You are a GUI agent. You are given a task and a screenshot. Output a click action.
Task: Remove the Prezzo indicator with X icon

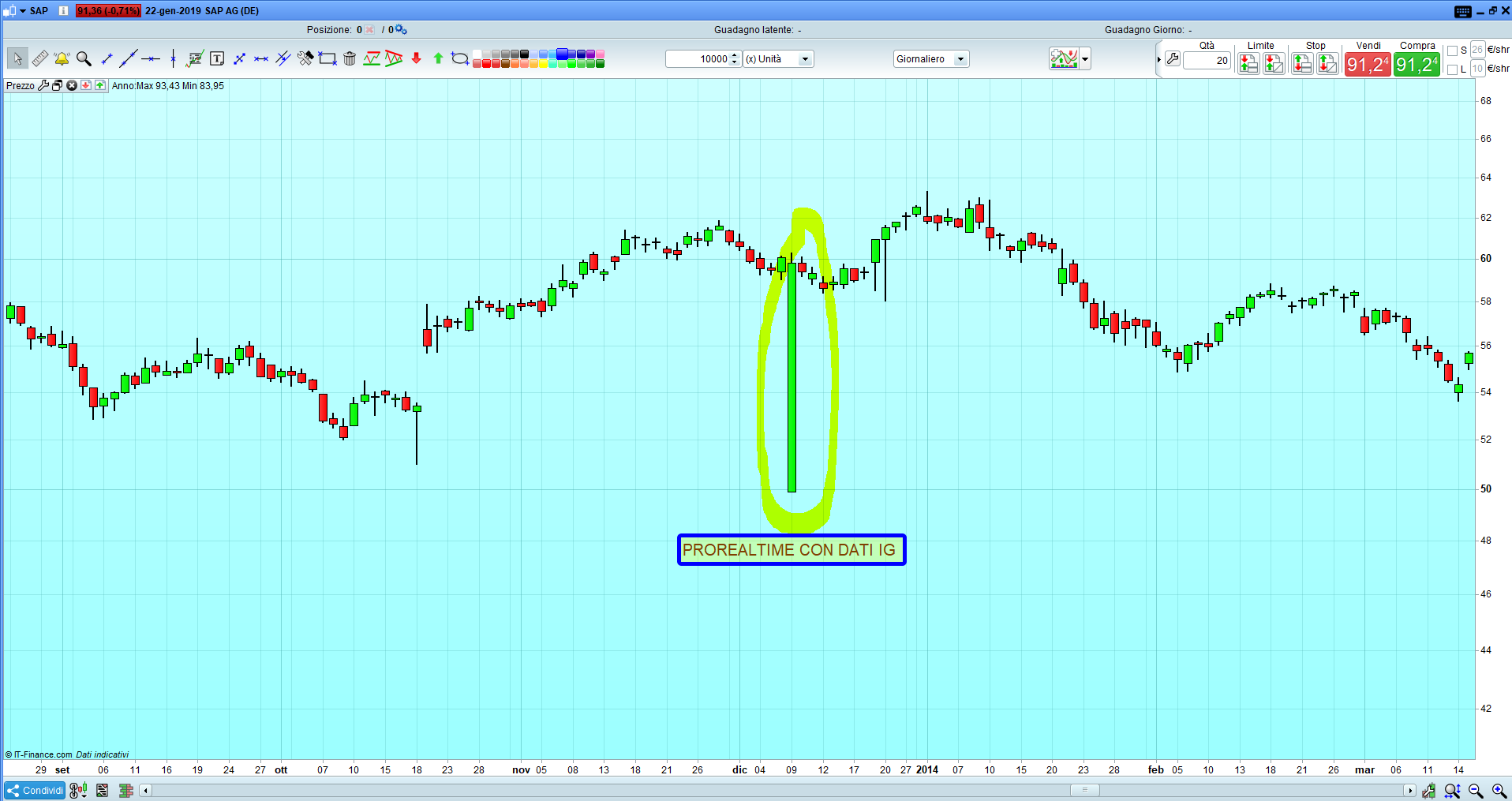[71, 85]
